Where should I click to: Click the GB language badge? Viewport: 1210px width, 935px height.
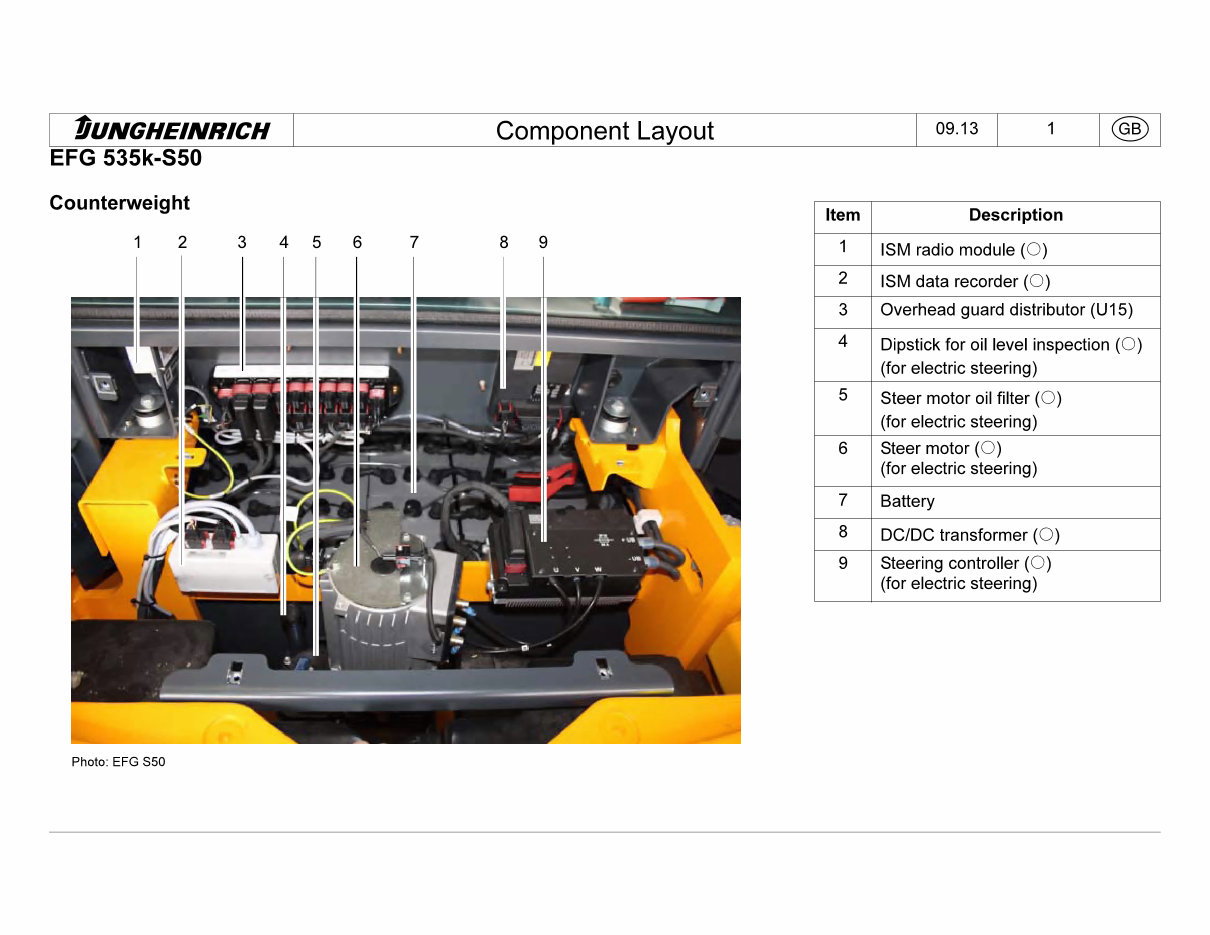point(1130,129)
